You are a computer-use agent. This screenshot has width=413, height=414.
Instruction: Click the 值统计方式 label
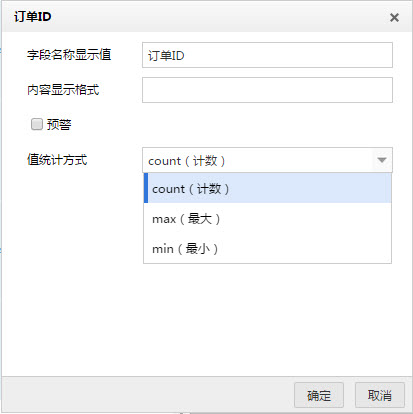tap(57, 160)
